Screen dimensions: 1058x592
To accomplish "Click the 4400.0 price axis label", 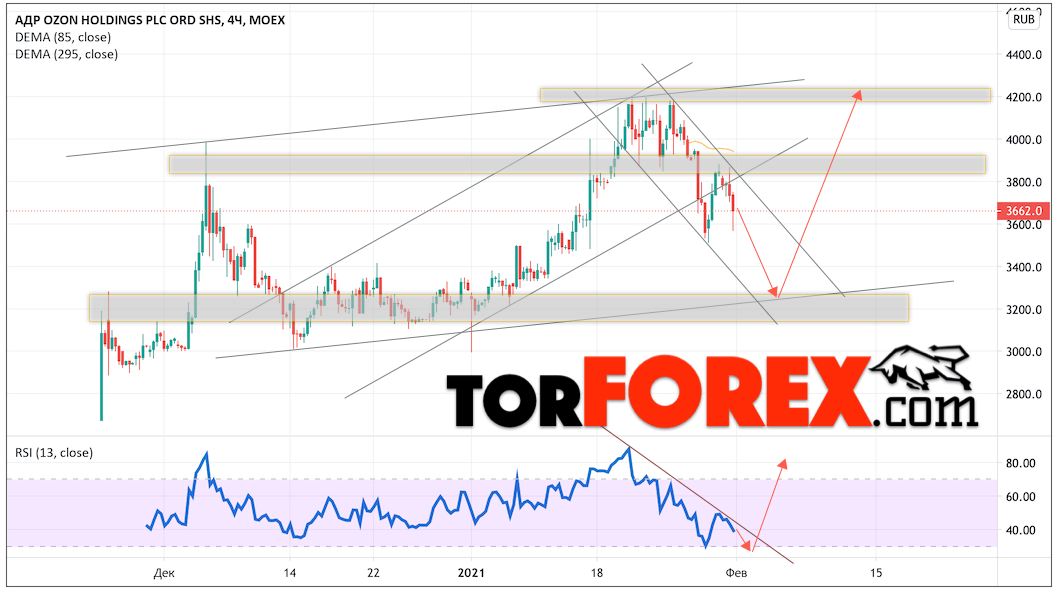I will [x=1024, y=55].
